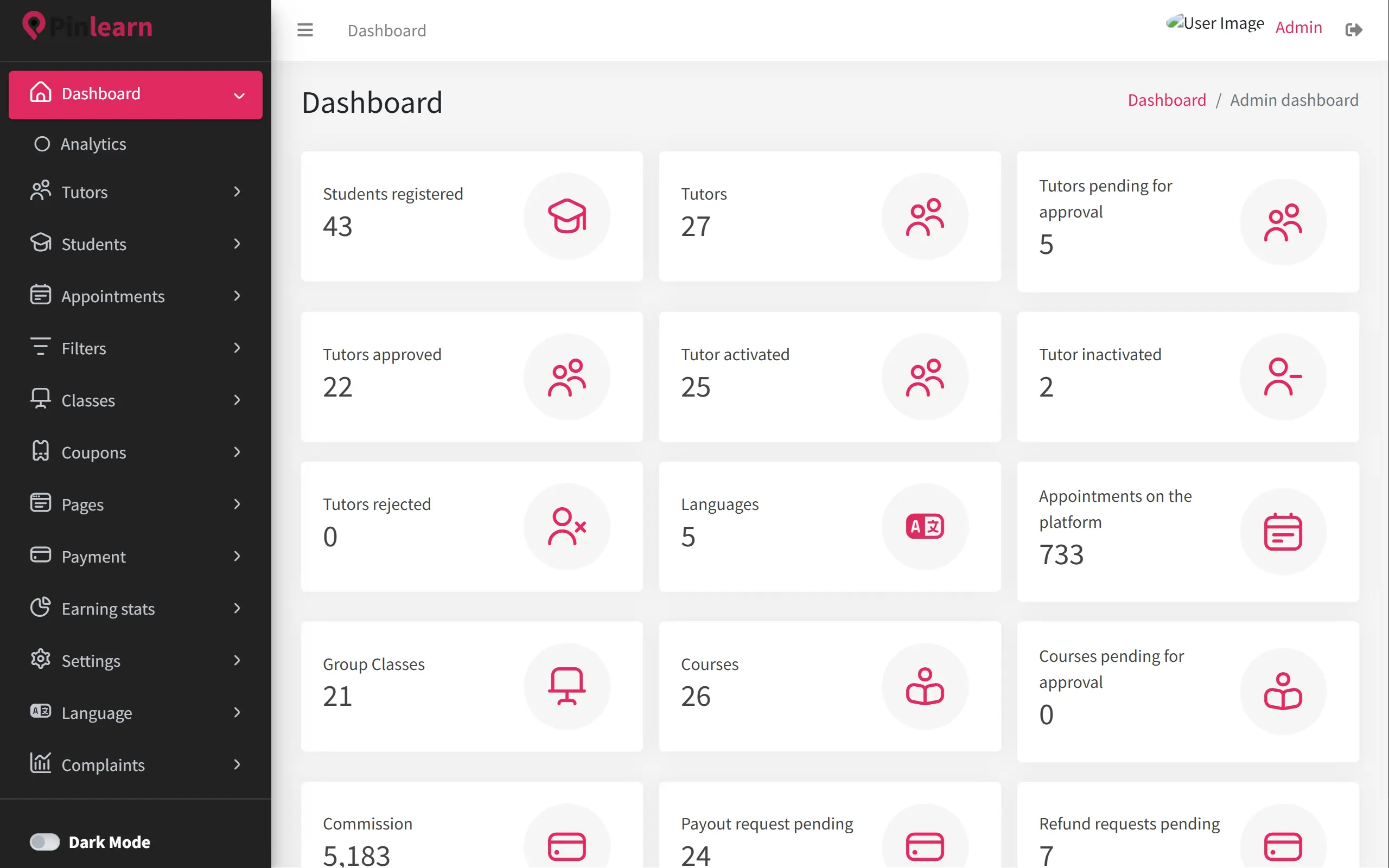Click the Coupons ticket icon
The height and width of the screenshot is (868, 1389).
(x=40, y=452)
